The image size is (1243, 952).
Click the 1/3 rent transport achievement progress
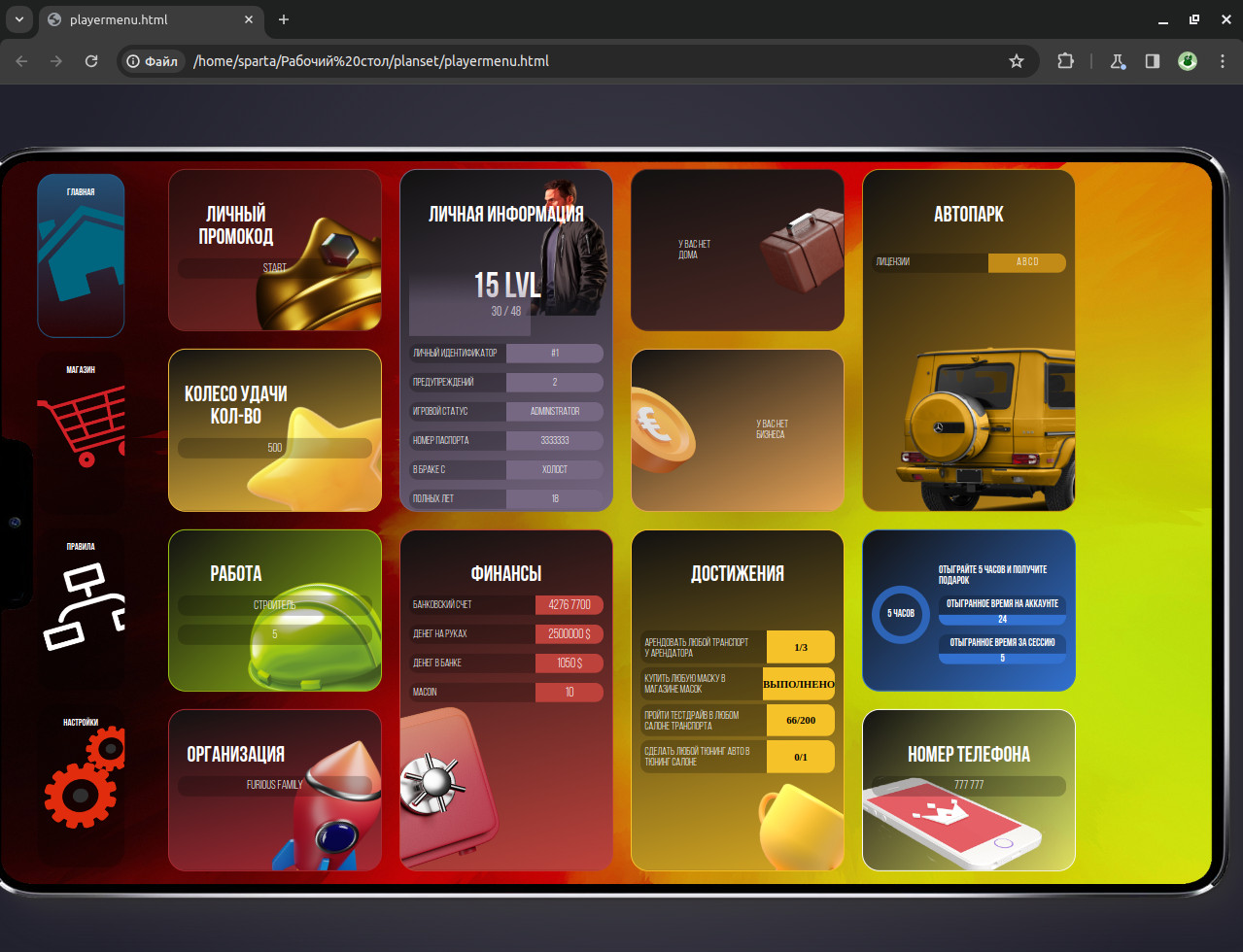coord(801,647)
